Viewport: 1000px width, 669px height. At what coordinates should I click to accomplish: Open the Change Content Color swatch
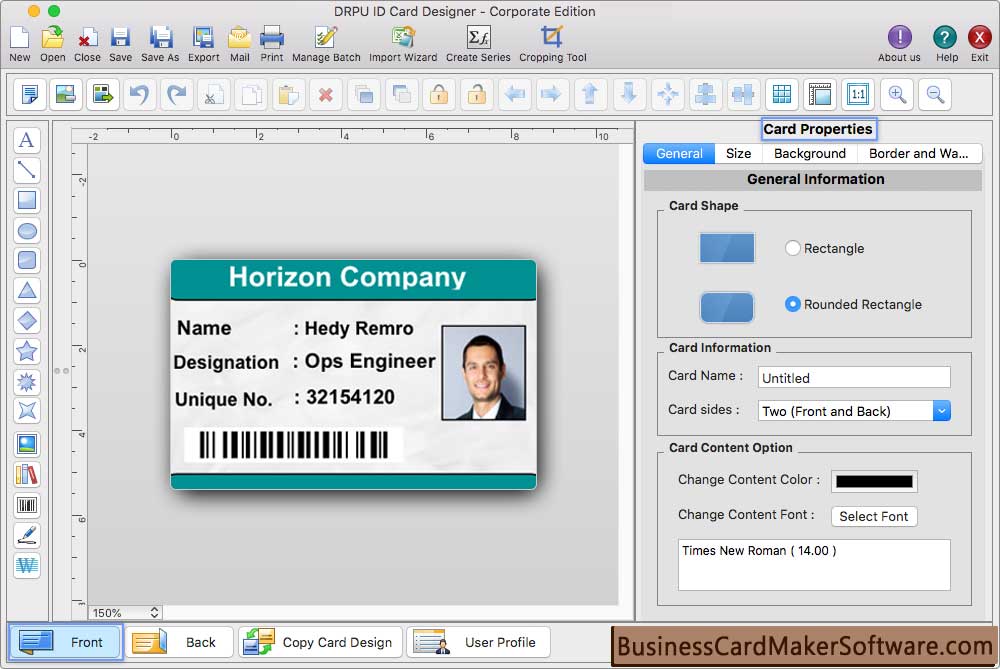pos(874,482)
